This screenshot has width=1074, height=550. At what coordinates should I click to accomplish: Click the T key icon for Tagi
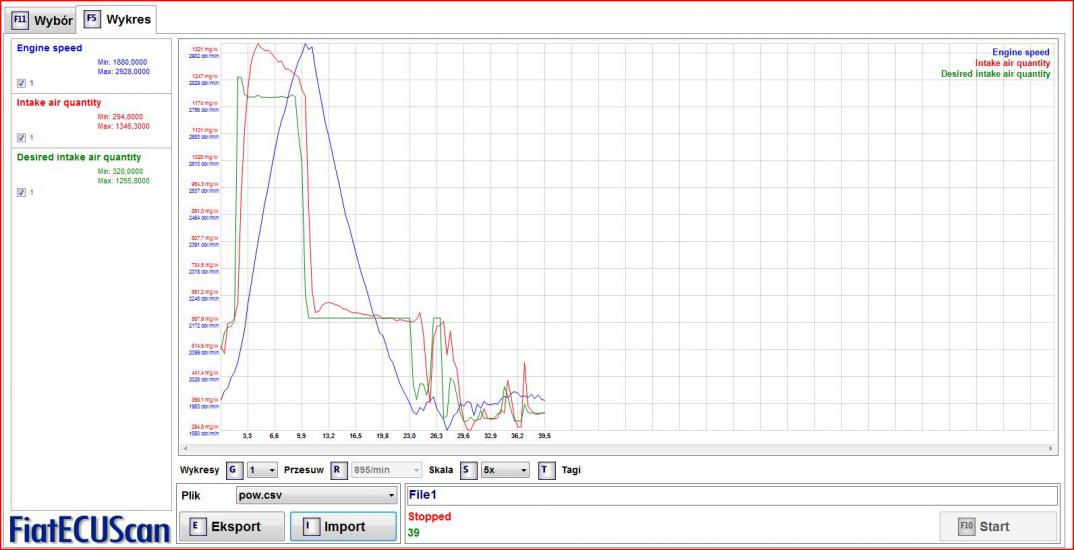coord(546,471)
